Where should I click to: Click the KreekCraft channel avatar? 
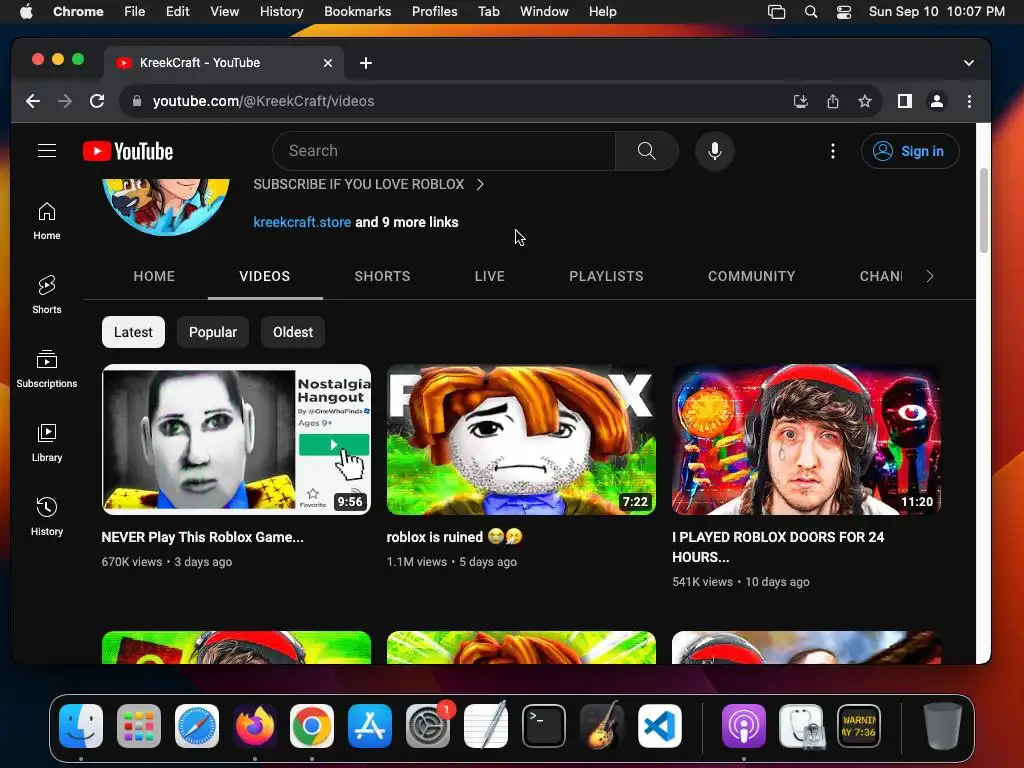click(166, 206)
